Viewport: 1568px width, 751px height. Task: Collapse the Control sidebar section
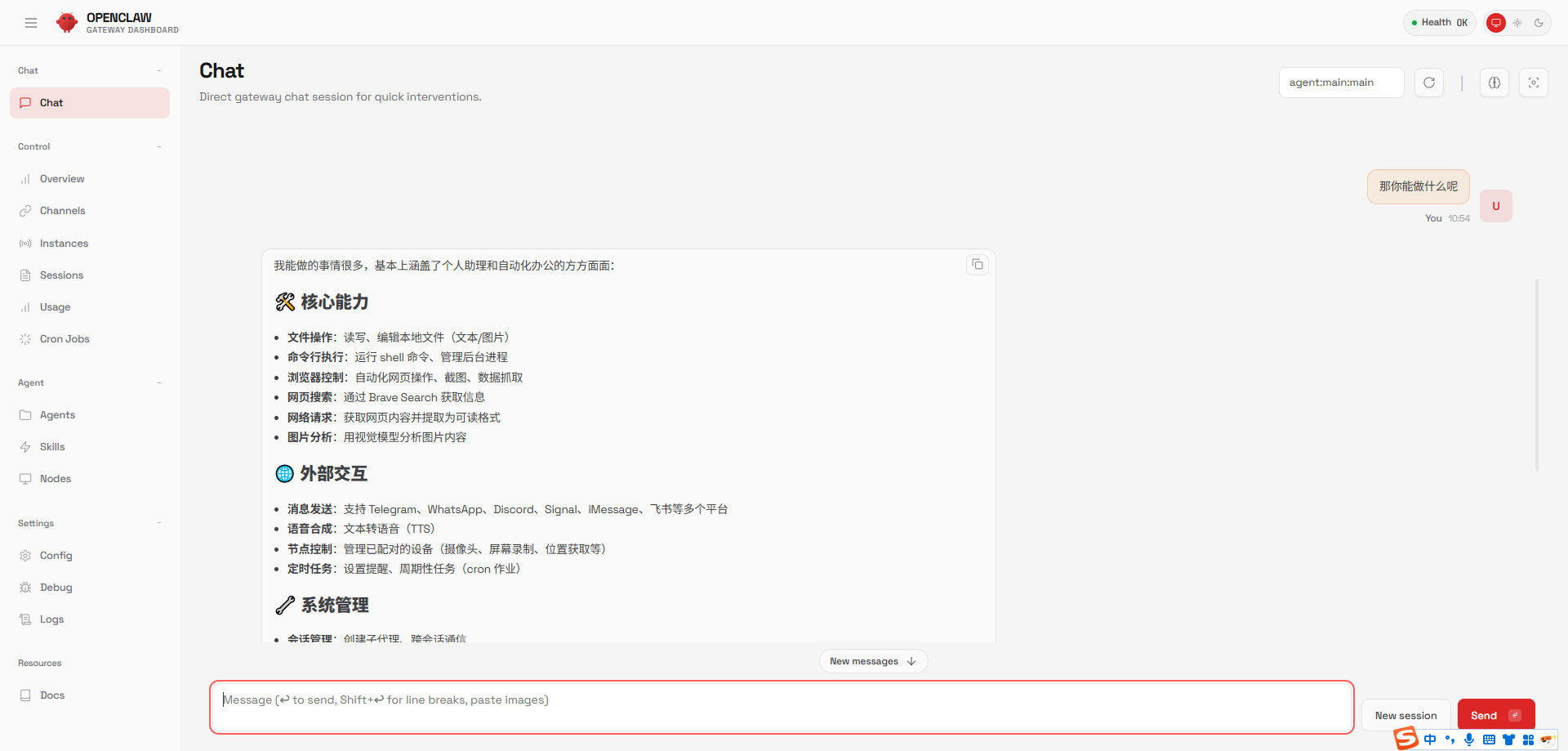tap(159, 146)
